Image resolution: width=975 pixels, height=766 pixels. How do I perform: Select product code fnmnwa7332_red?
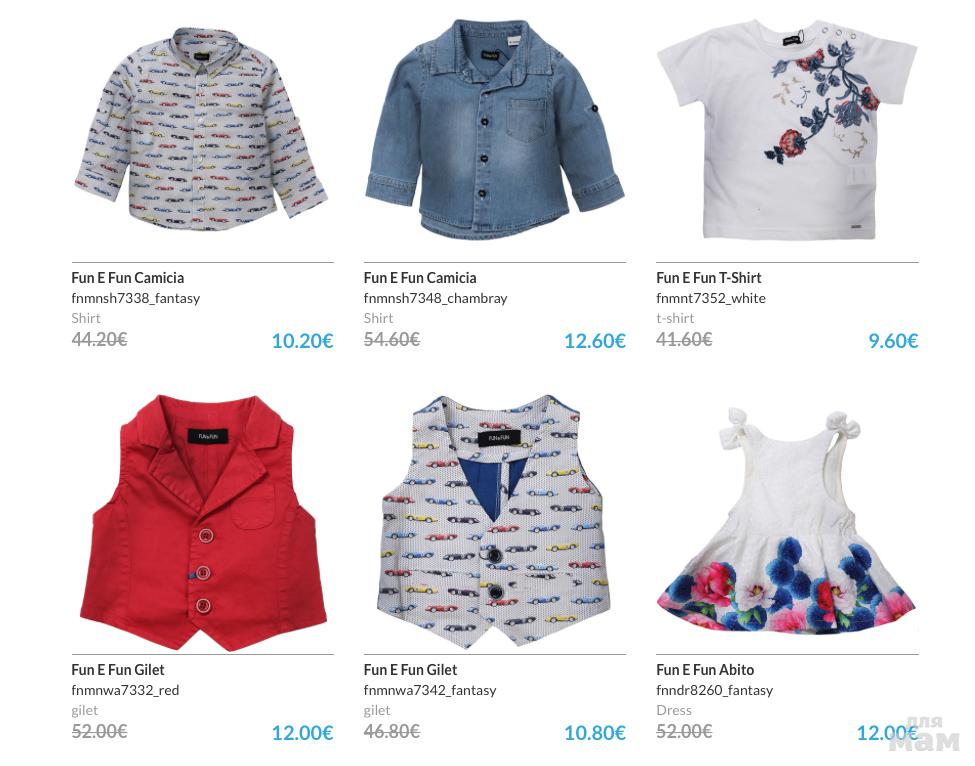(x=125, y=690)
